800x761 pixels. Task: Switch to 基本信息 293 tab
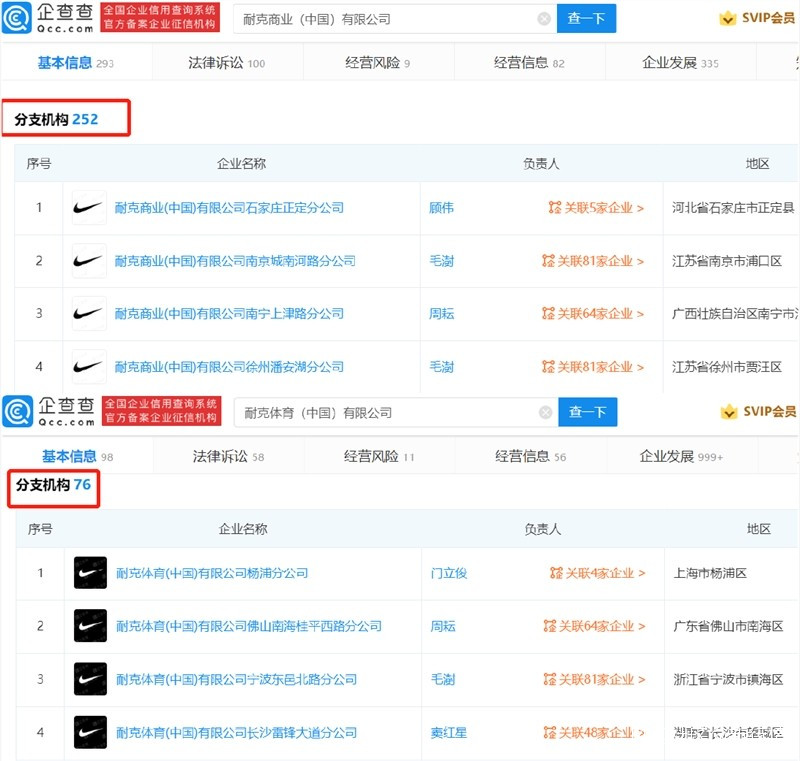coord(76,63)
